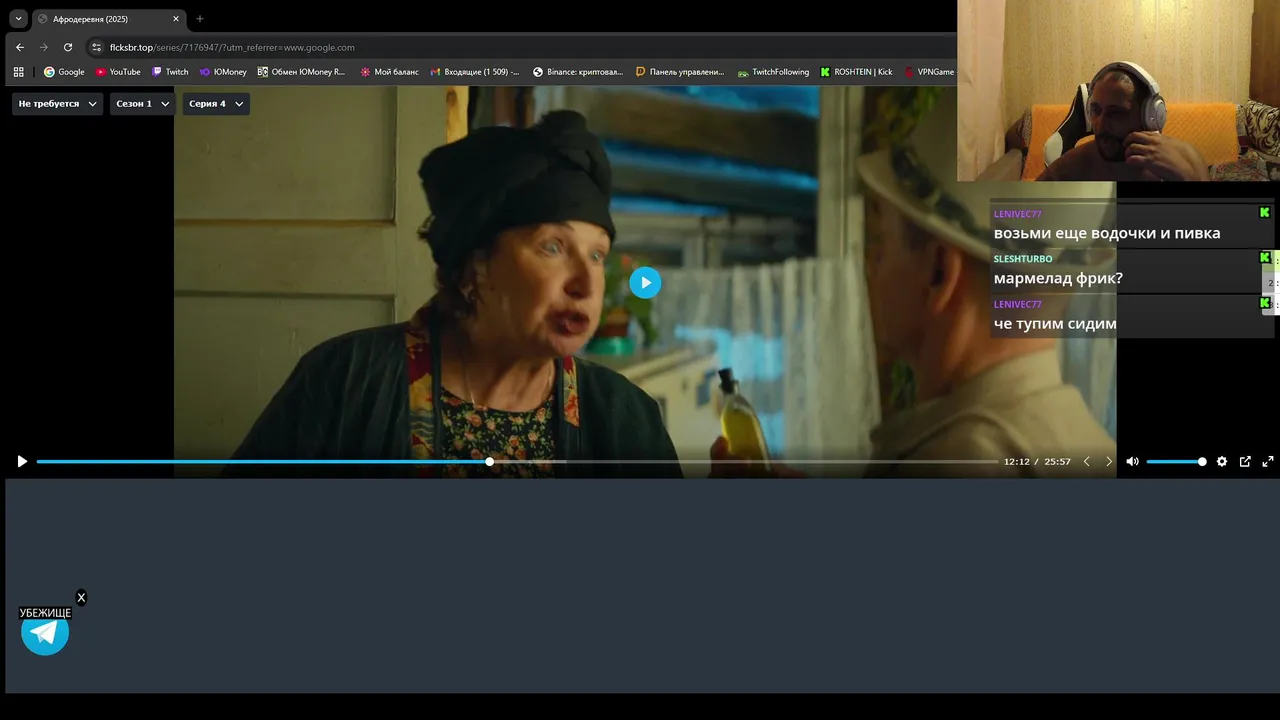The image size is (1280, 720).
Task: Open the Мой баланс bookmark
Action: tap(390, 72)
